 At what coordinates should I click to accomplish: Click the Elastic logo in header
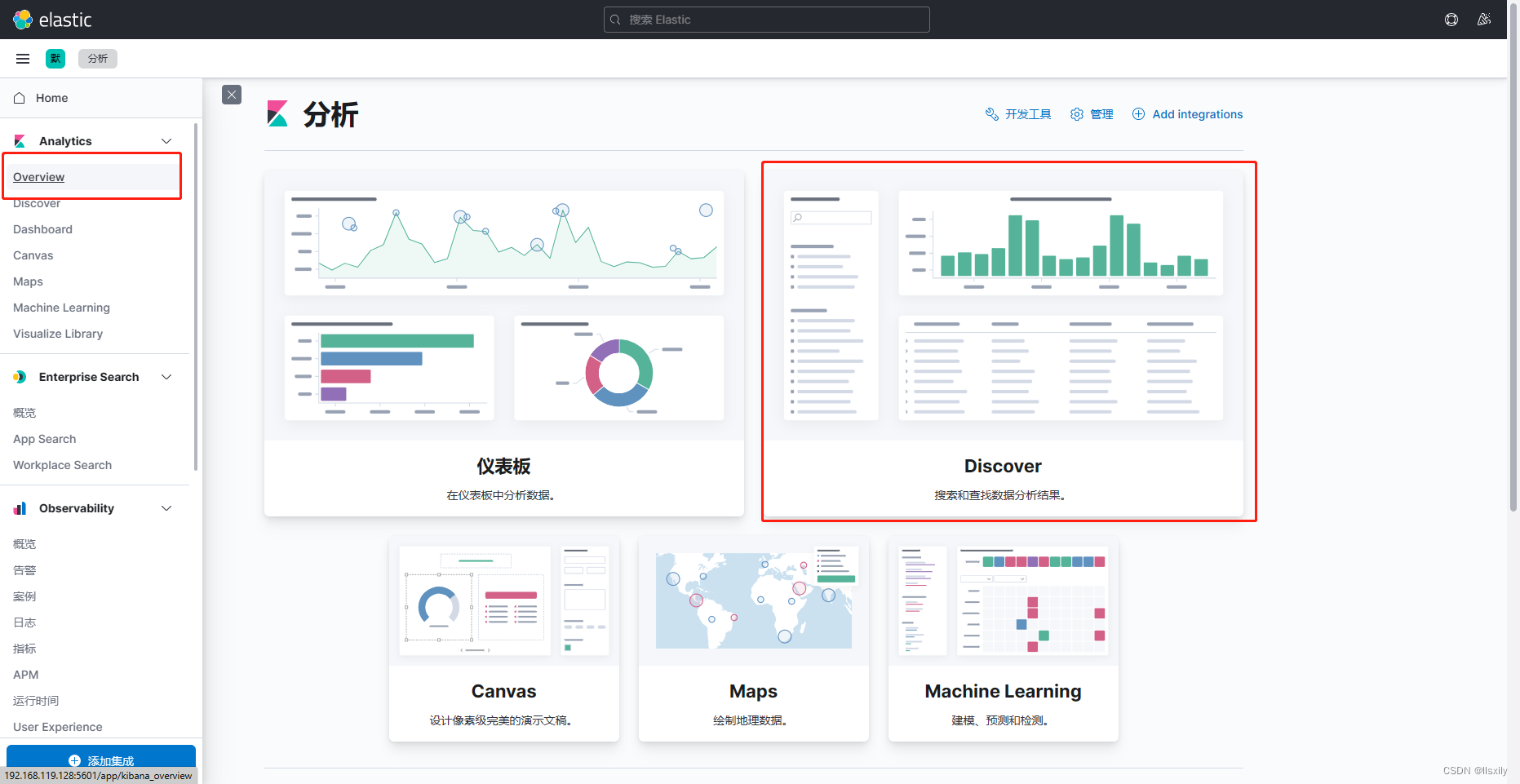click(52, 20)
